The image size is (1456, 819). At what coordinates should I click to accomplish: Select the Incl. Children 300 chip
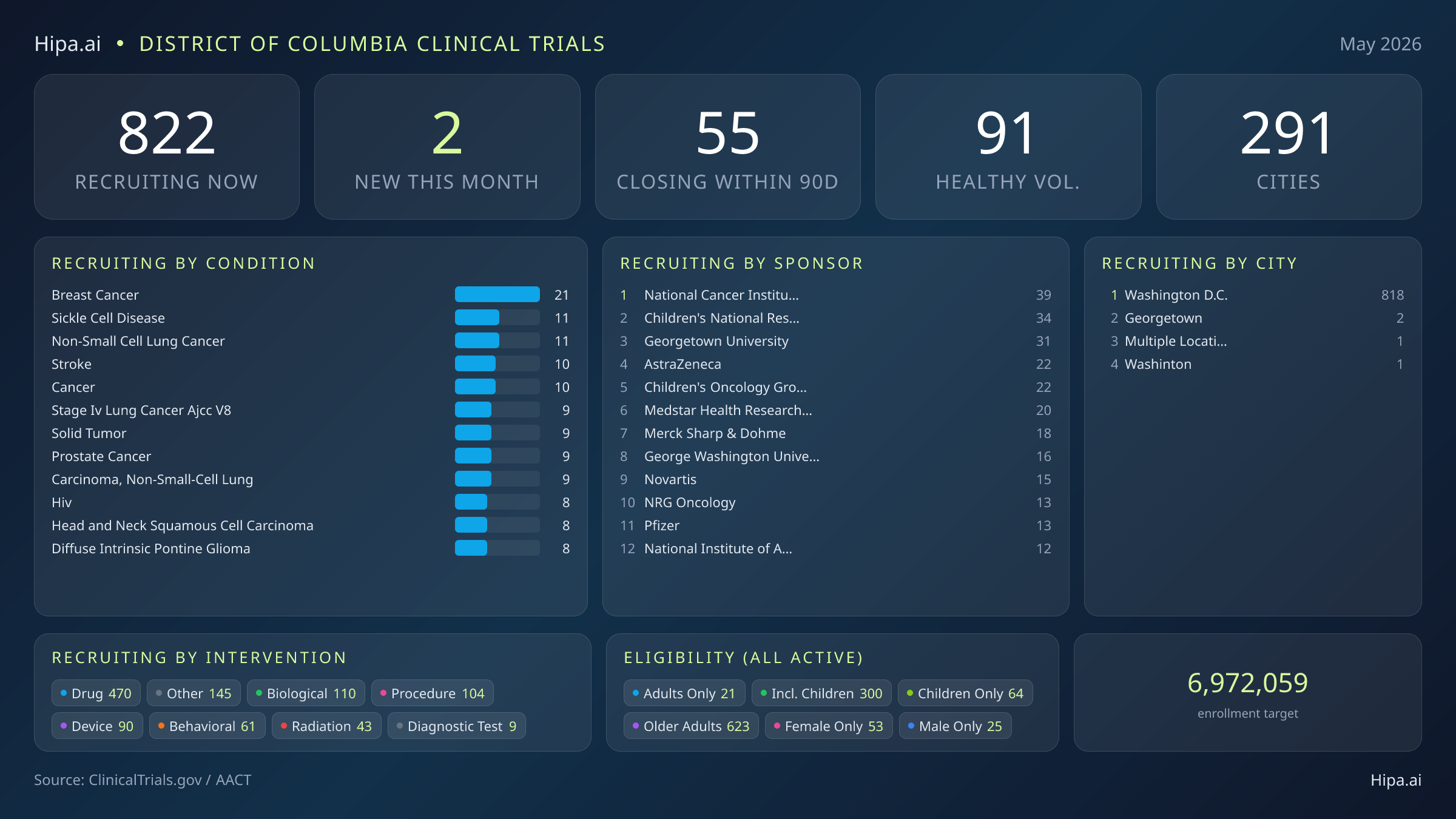pos(821,693)
